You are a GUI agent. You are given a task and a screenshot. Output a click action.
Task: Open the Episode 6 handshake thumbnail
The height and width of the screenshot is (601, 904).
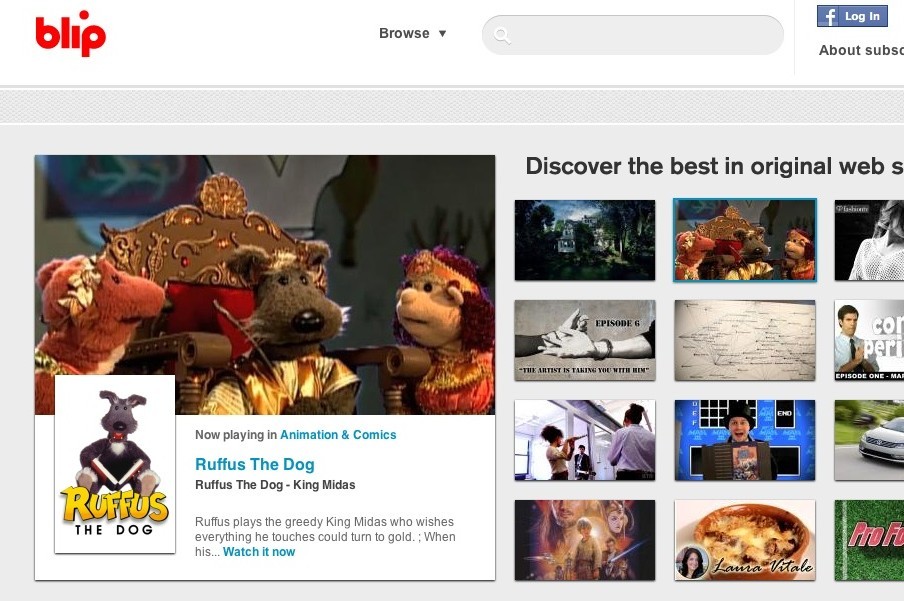(585, 340)
